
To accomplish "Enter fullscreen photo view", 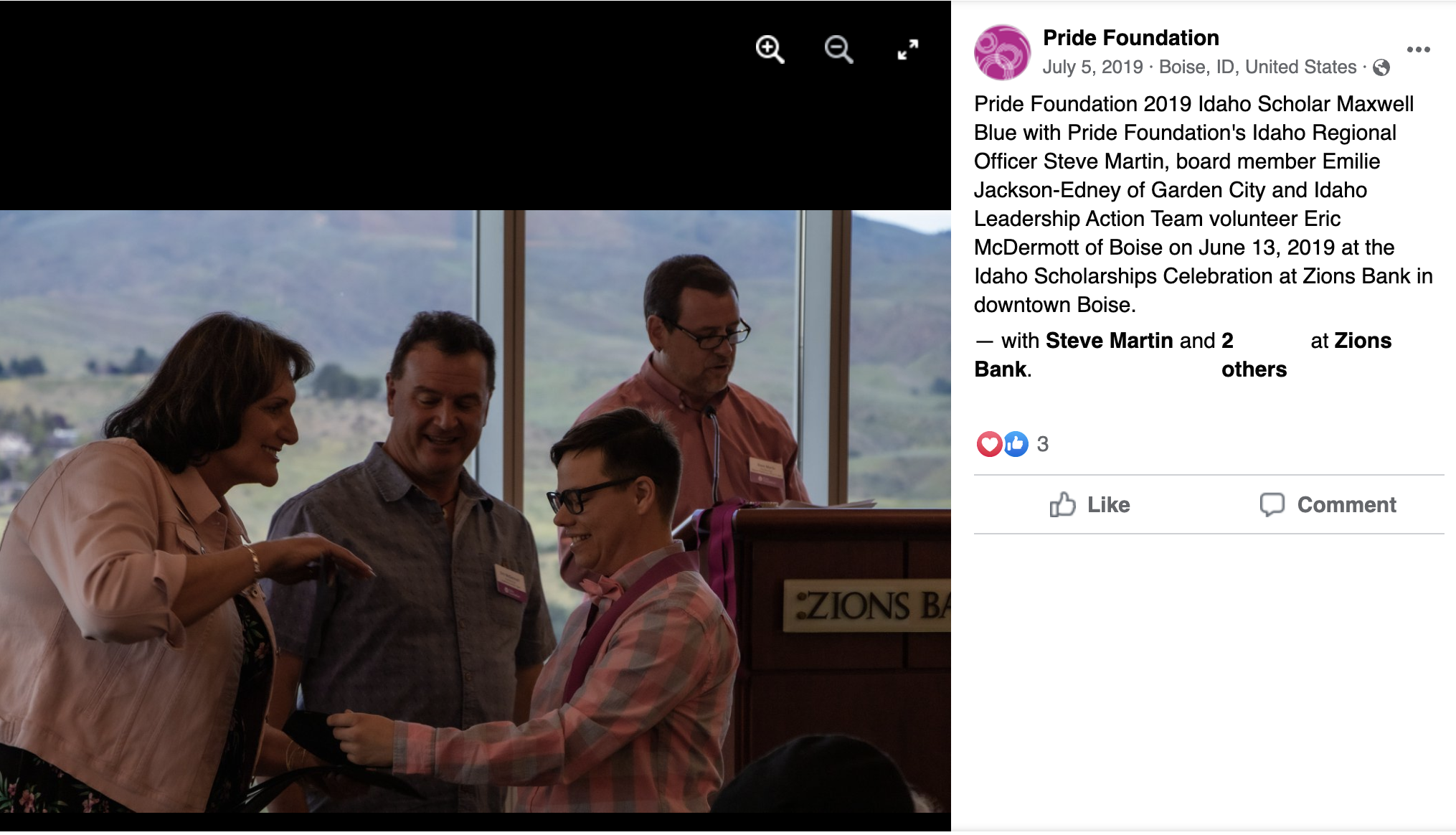I will click(908, 49).
